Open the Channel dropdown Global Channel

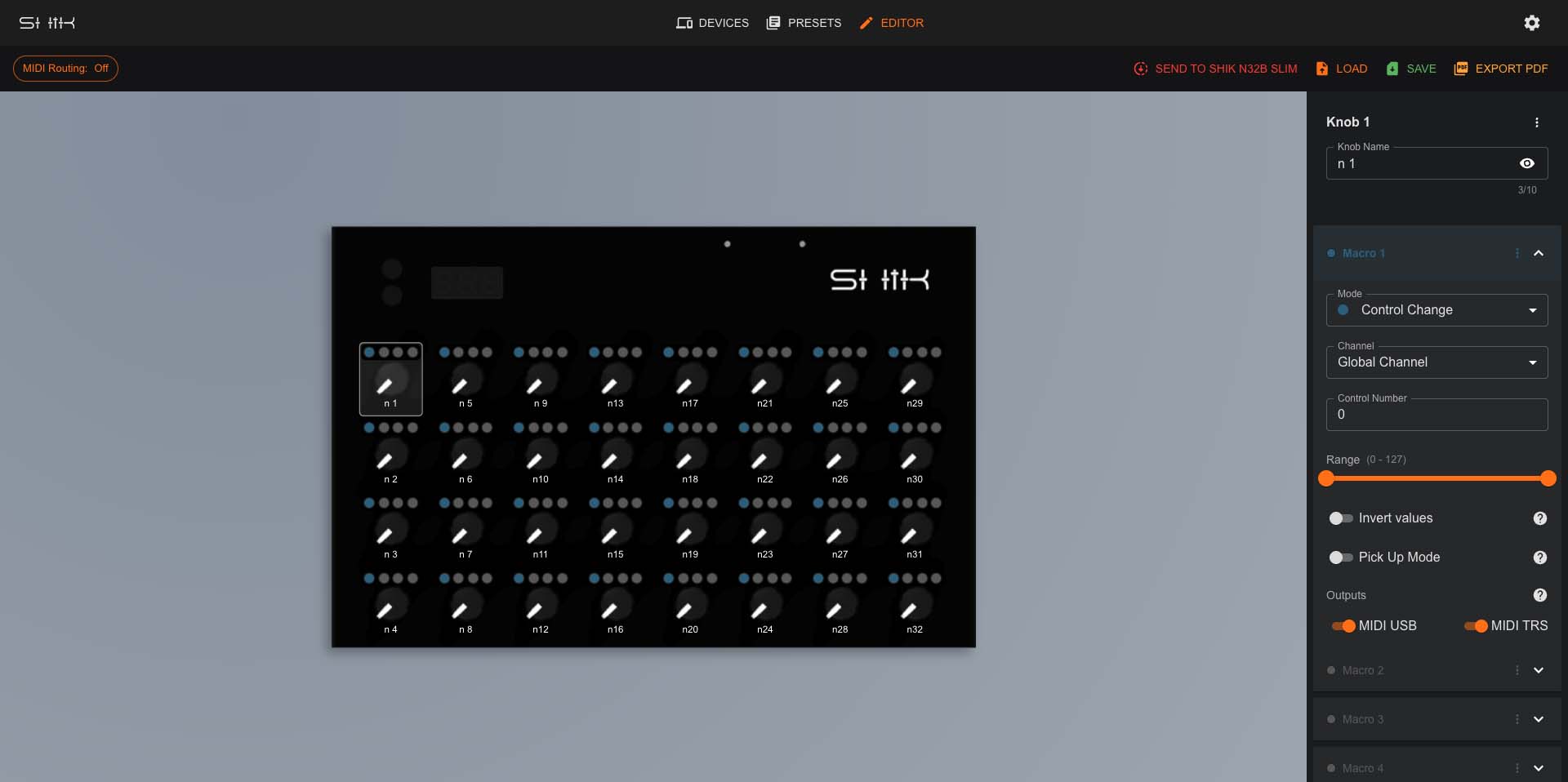tap(1437, 362)
